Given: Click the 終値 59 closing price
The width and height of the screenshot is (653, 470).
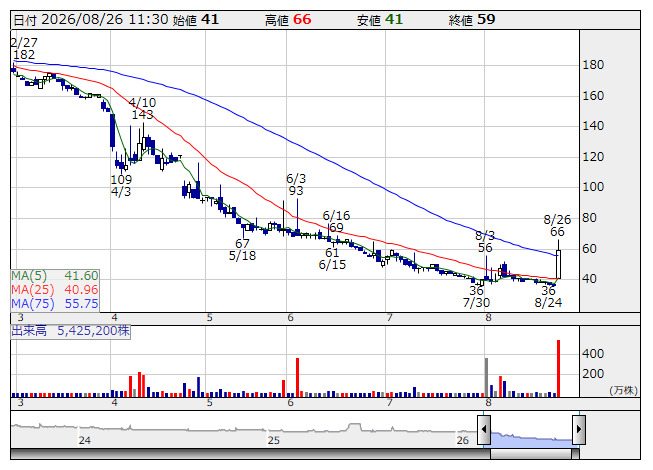Looking at the screenshot, I should pyautogui.click(x=472, y=20).
